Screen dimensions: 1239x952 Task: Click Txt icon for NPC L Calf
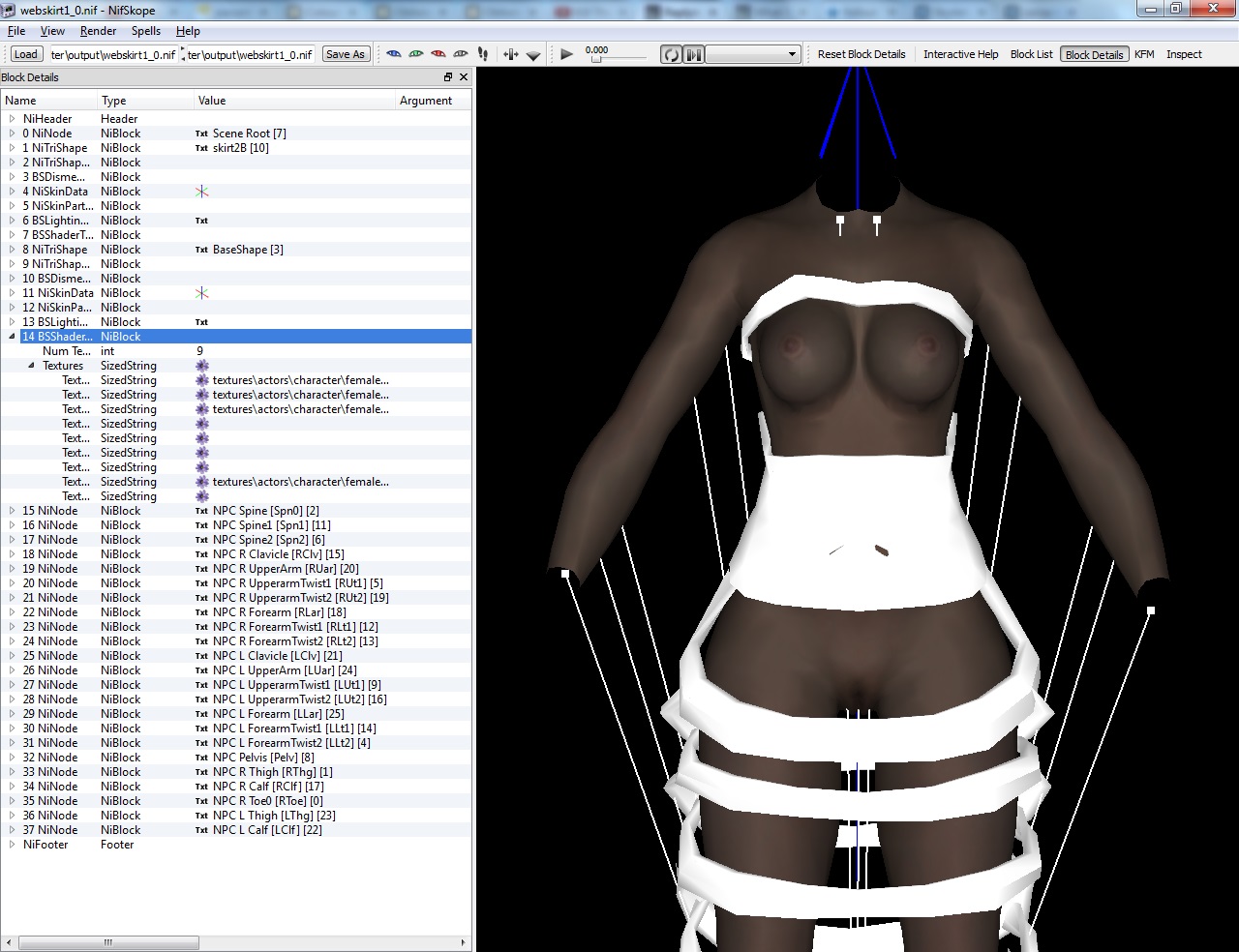[201, 830]
